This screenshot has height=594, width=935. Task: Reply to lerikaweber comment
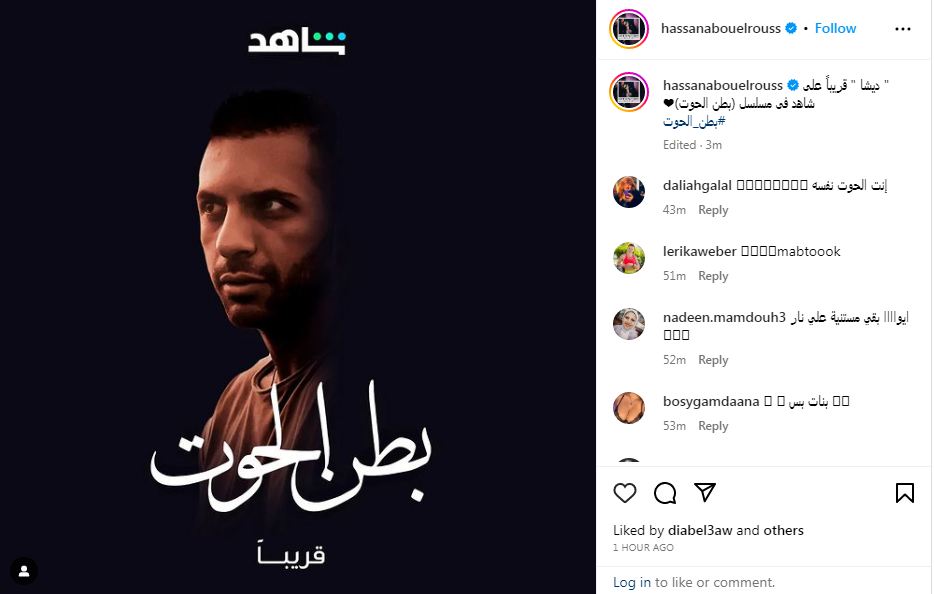click(713, 276)
